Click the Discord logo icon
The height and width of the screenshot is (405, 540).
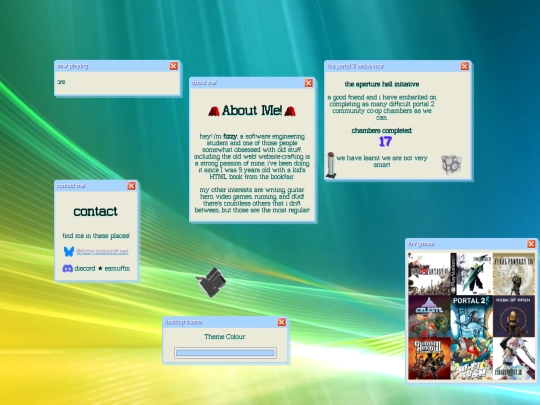click(68, 268)
